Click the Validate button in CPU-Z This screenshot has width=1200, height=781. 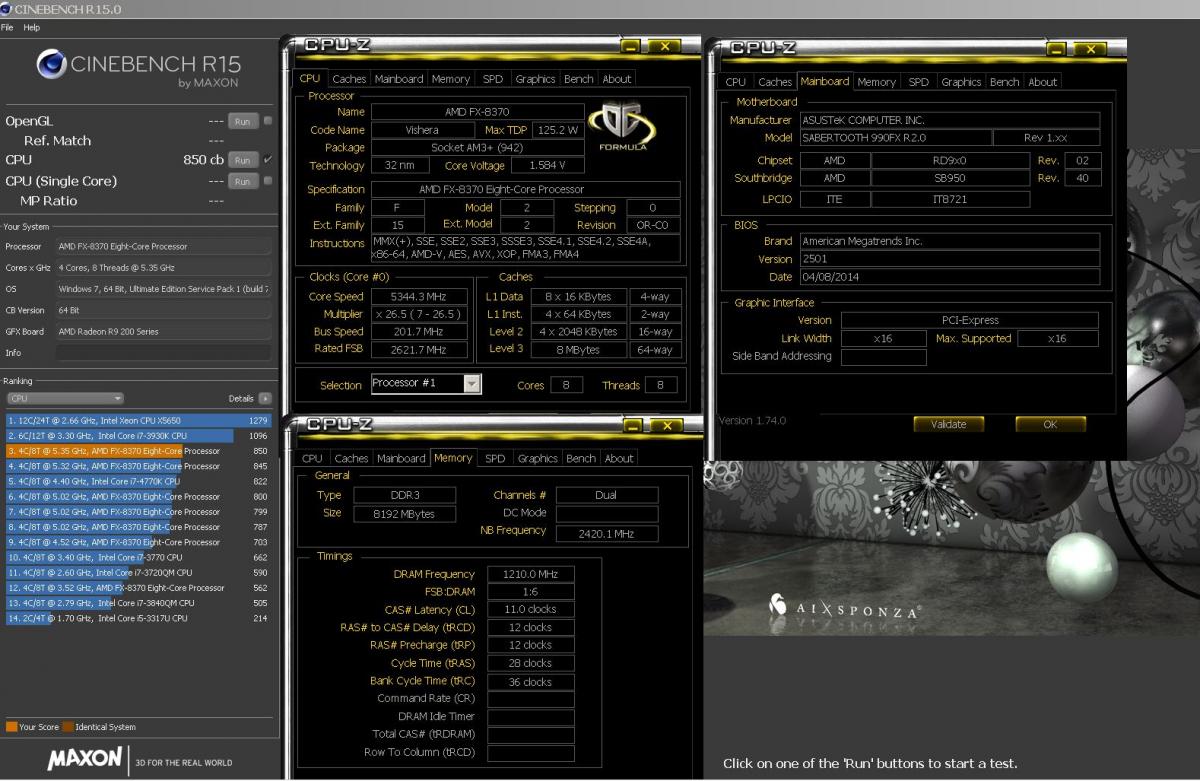949,424
